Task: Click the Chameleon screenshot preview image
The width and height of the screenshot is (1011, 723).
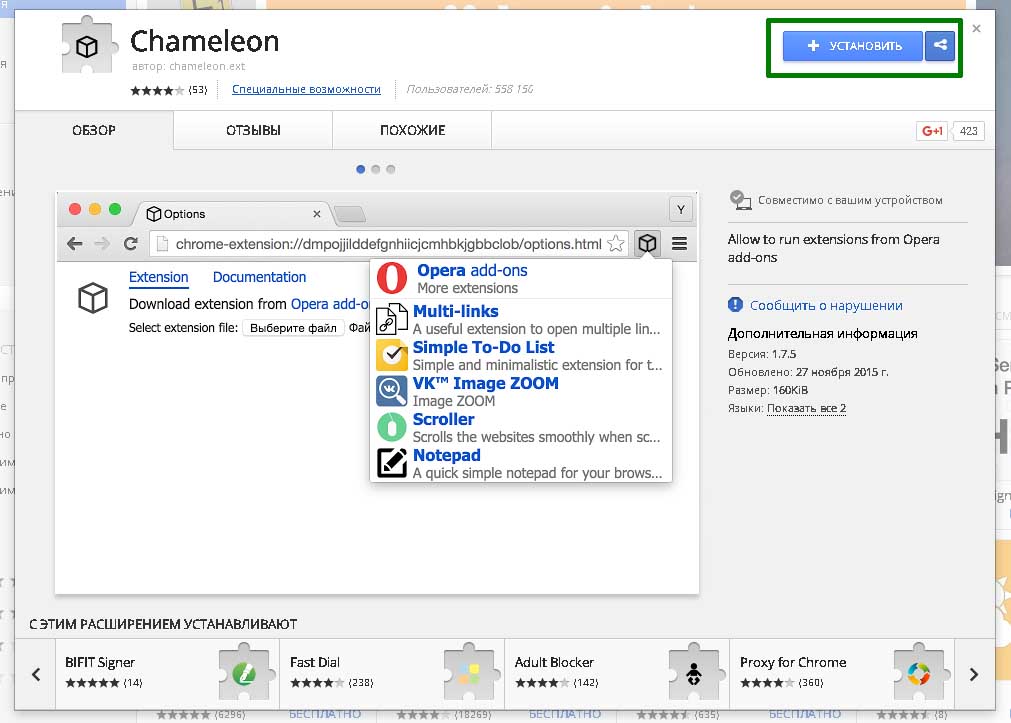Action: pyautogui.click(x=377, y=393)
